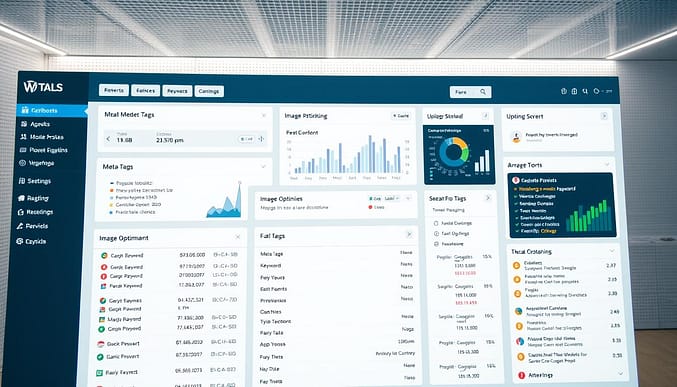The width and height of the screenshot is (677, 387).
Task: Click the Gaete button on Image Ptiriking
Action: coord(401,116)
